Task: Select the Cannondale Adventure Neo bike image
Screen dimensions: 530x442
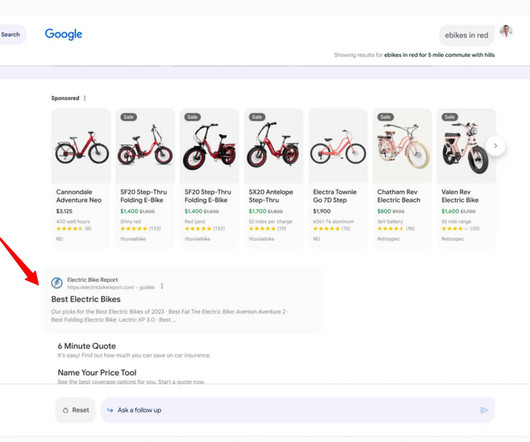Action: [81, 146]
